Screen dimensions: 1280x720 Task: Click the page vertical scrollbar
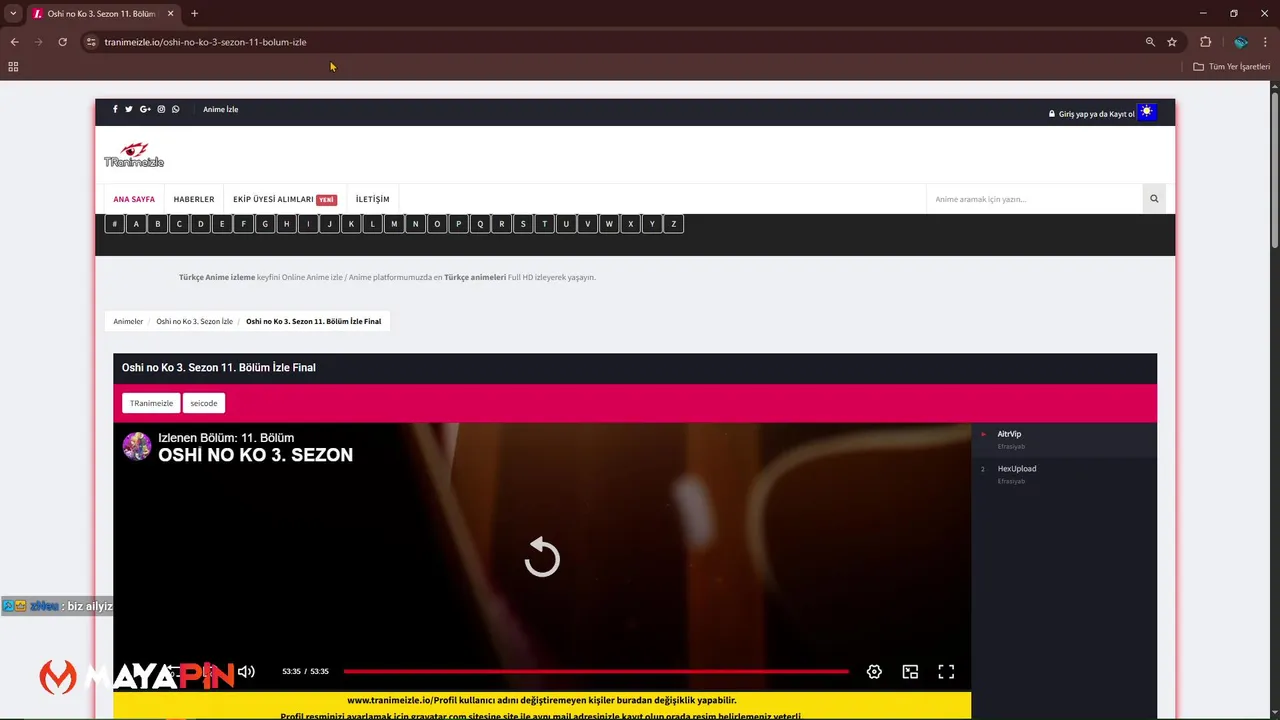[1275, 170]
